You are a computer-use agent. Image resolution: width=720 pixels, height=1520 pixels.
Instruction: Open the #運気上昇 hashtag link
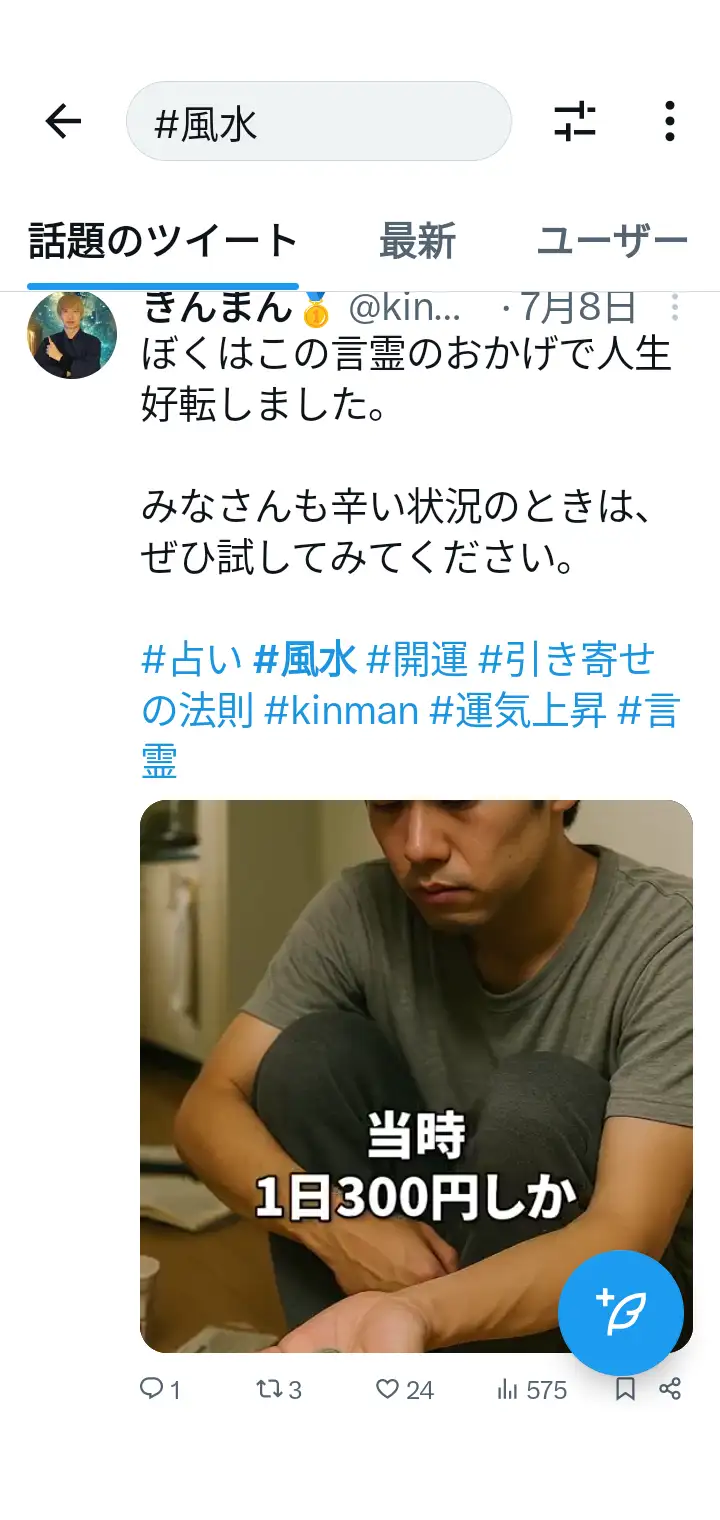pos(518,712)
